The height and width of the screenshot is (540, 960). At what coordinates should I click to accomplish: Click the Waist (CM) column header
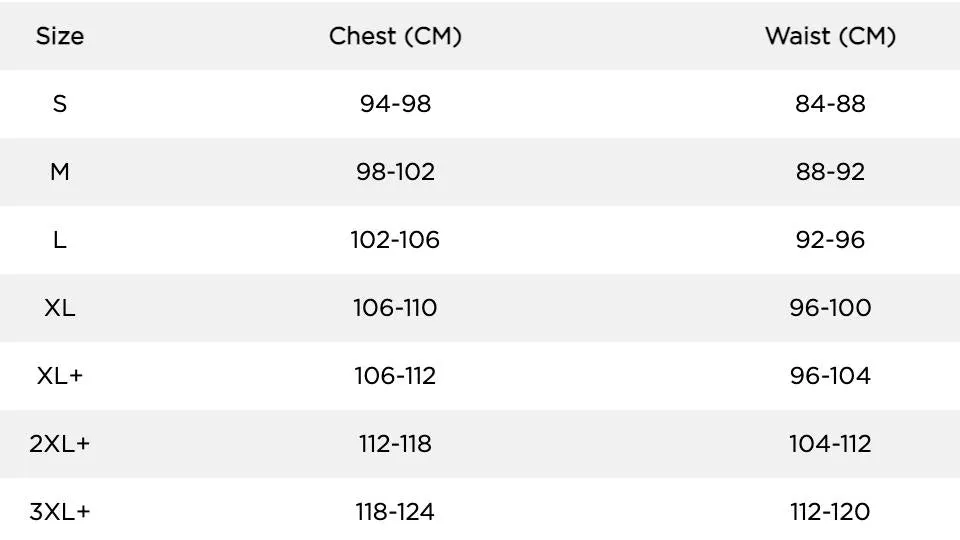830,36
